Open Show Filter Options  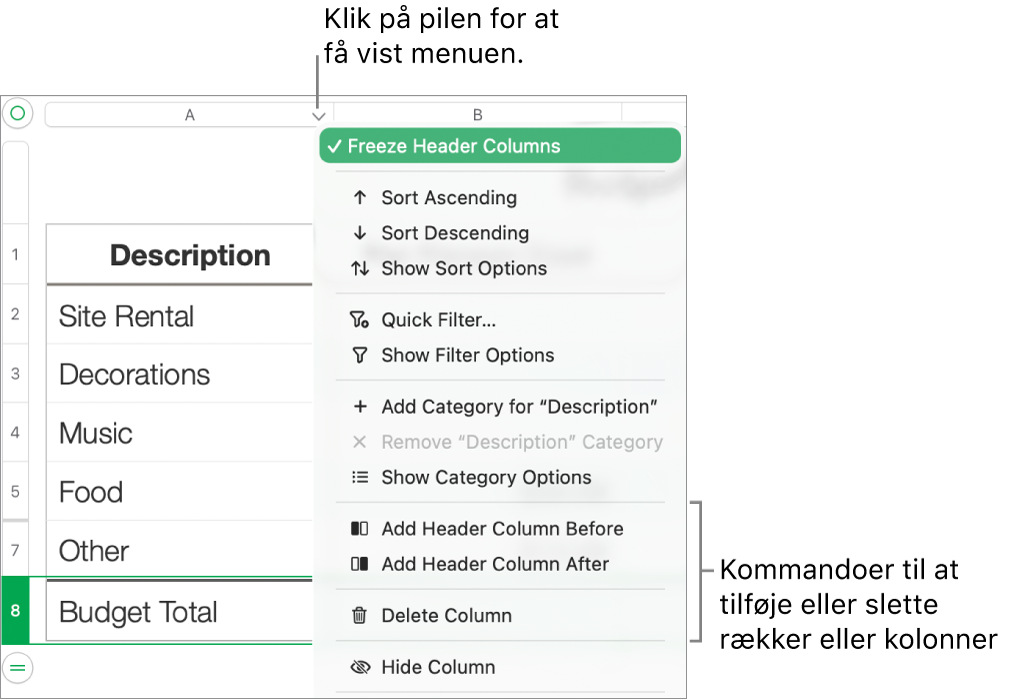pos(467,355)
